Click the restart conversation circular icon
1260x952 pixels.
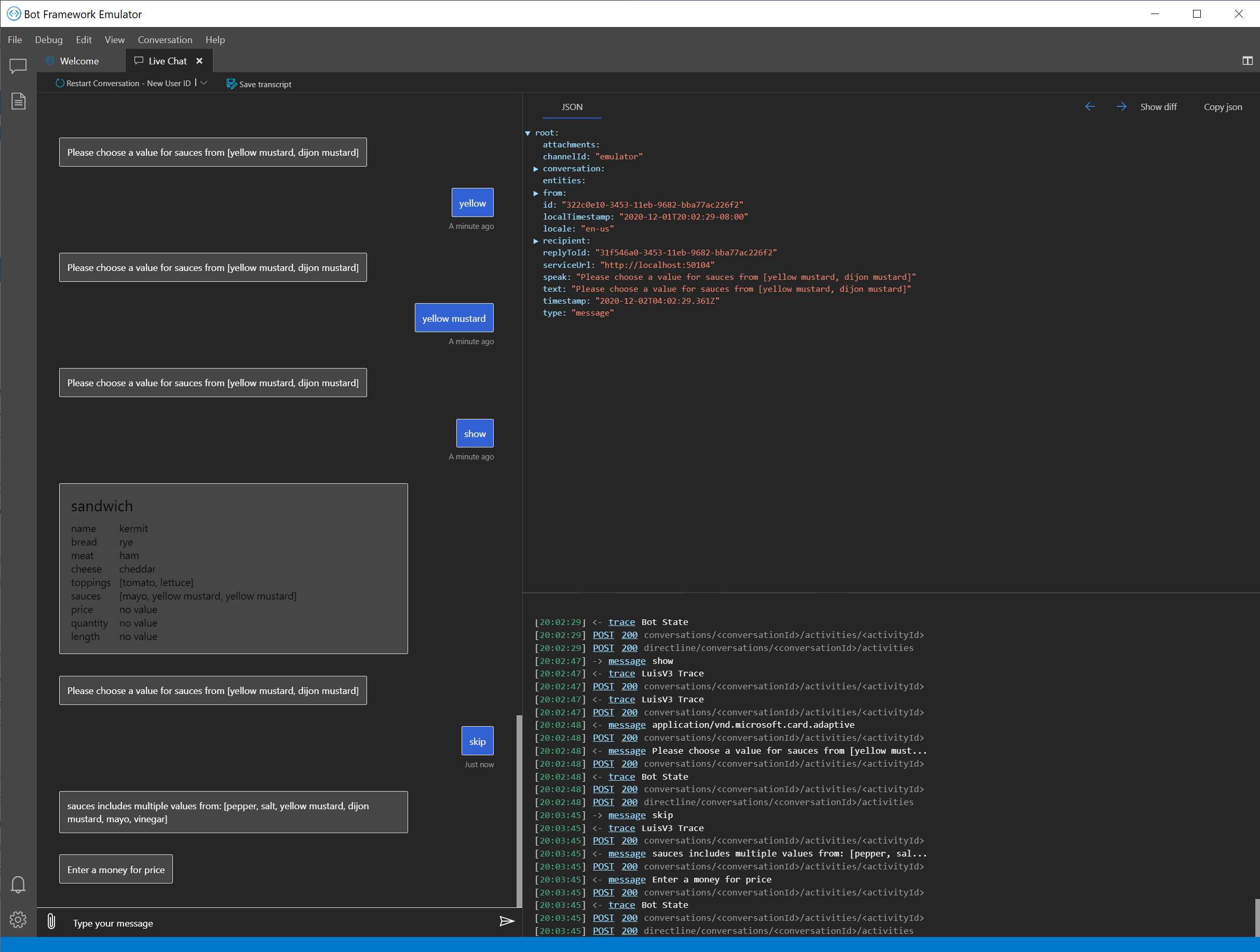tap(60, 83)
